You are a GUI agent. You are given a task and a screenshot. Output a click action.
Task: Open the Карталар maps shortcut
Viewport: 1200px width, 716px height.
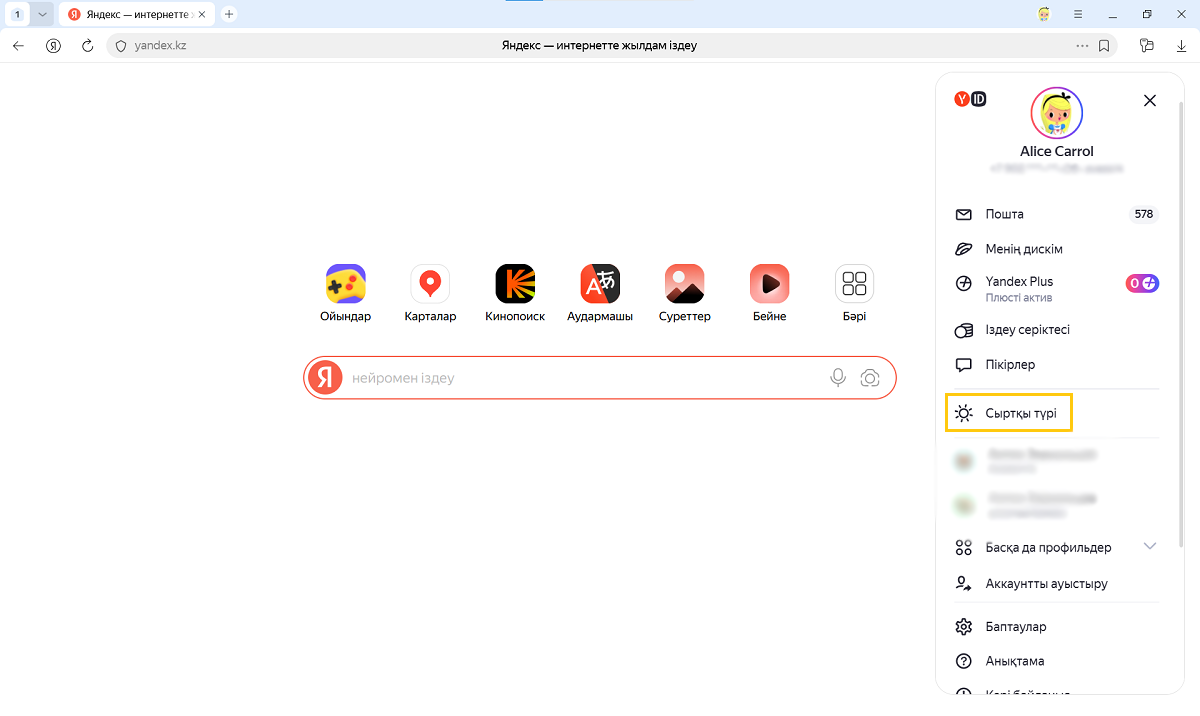[430, 293]
